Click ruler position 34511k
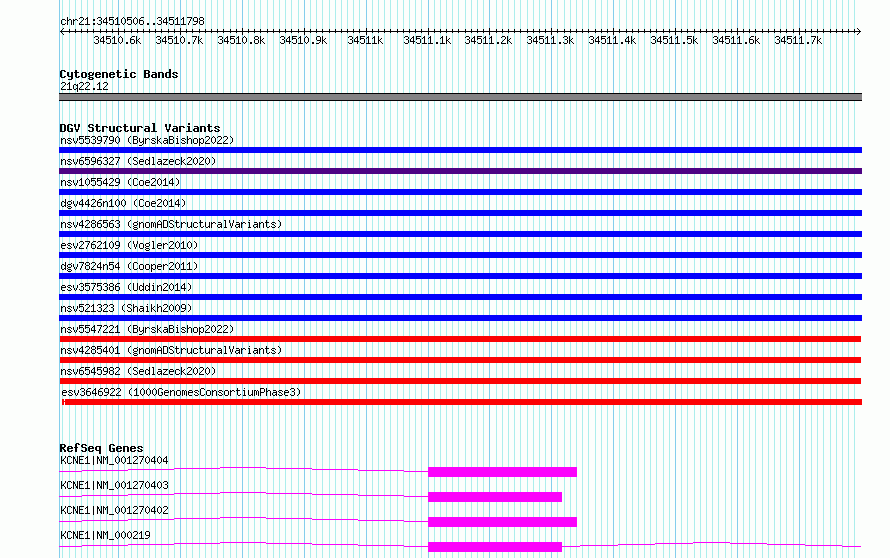Viewport: 890px width, 558px height. pyautogui.click(x=365, y=40)
